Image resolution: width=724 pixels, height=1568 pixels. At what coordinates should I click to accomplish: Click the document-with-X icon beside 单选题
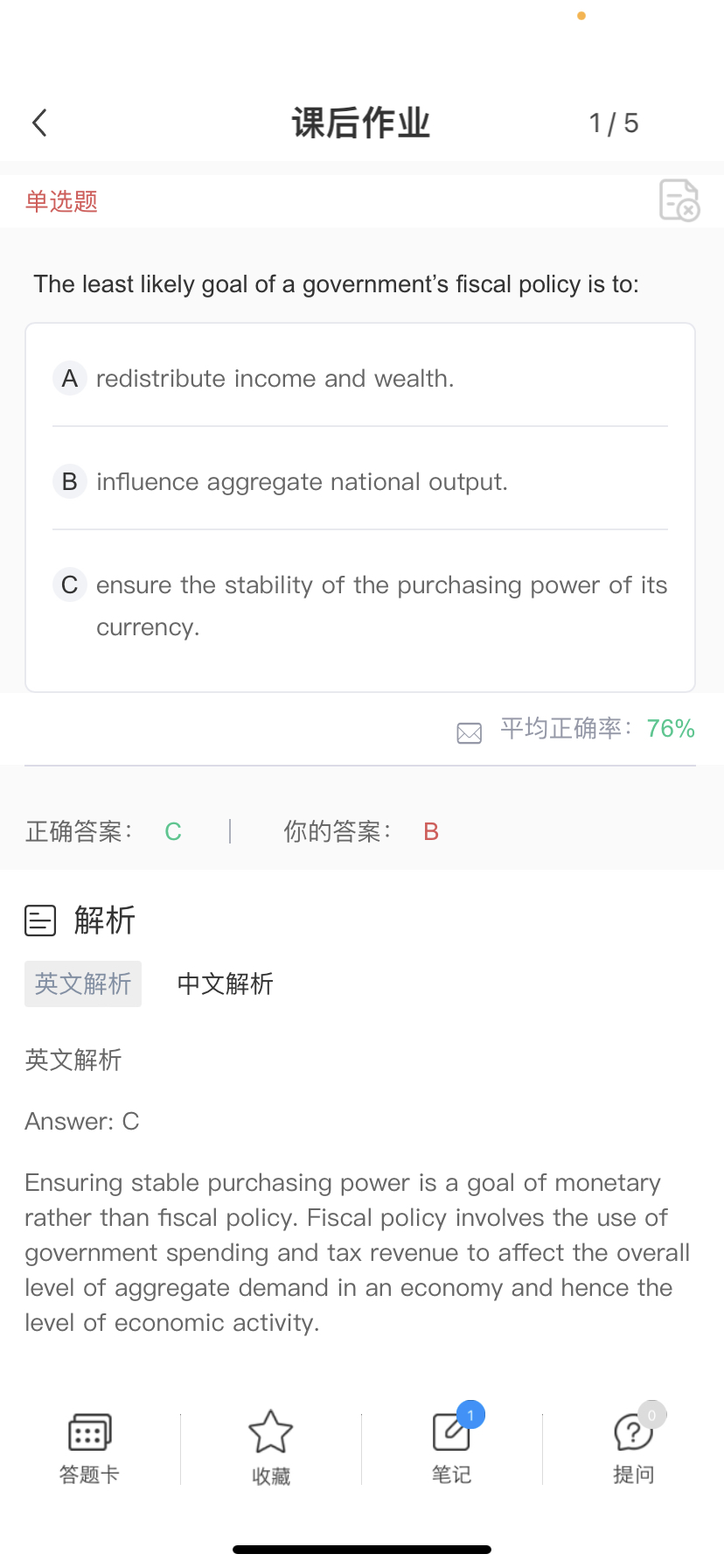point(679,200)
